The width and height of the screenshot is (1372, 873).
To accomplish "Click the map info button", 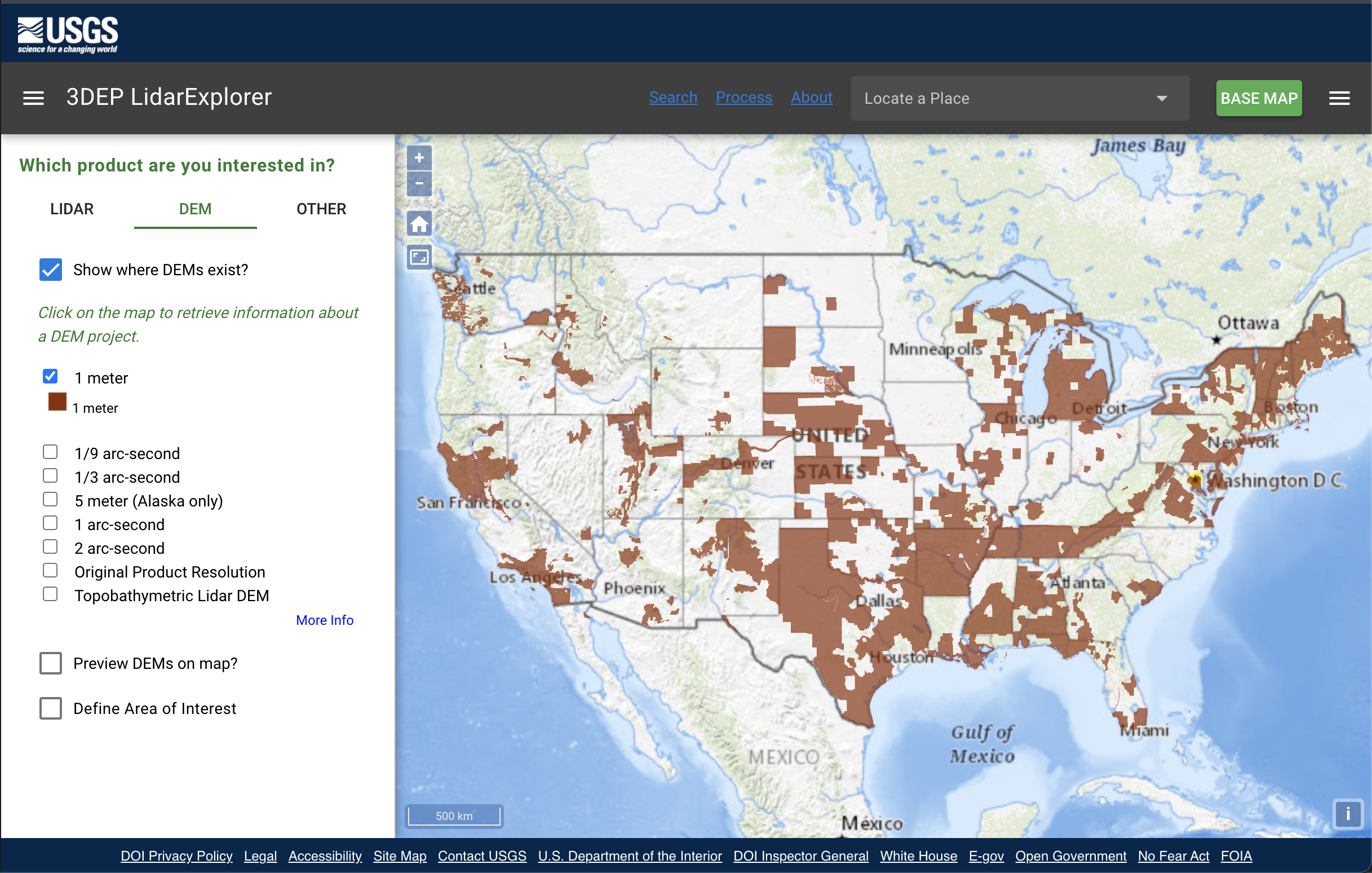I will (1348, 814).
